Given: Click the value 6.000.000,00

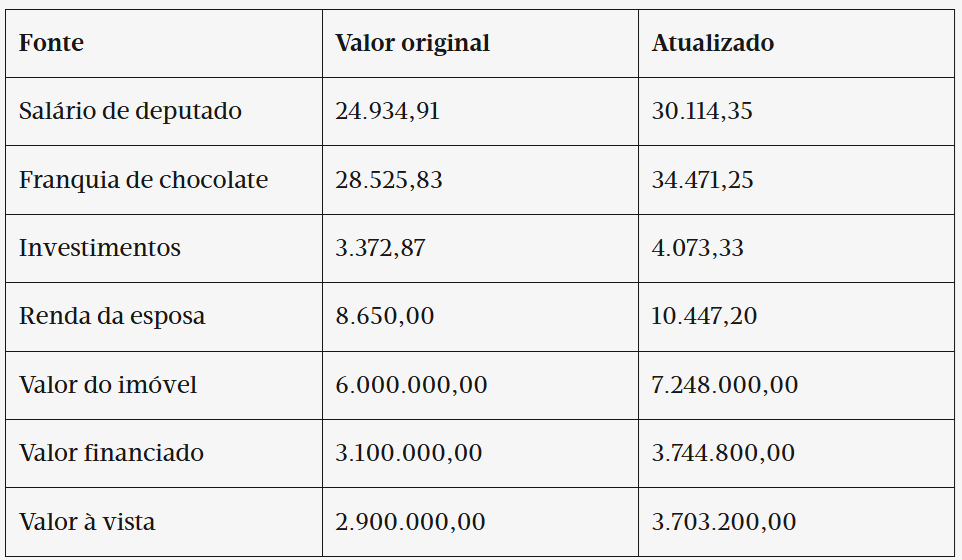Looking at the screenshot, I should pos(411,385).
